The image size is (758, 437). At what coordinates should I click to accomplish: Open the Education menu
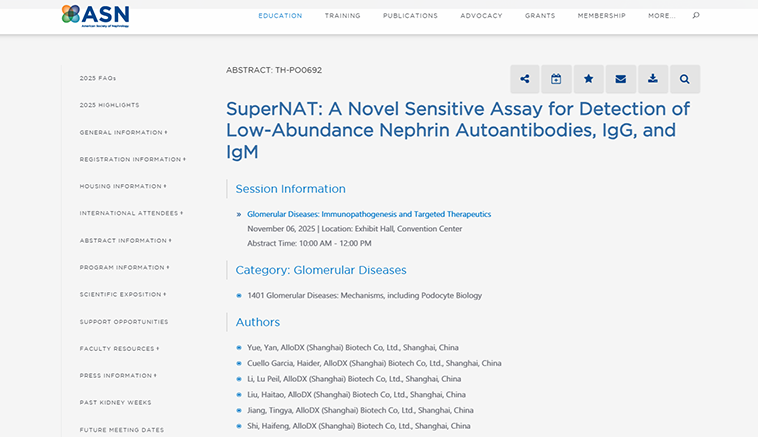pos(280,16)
